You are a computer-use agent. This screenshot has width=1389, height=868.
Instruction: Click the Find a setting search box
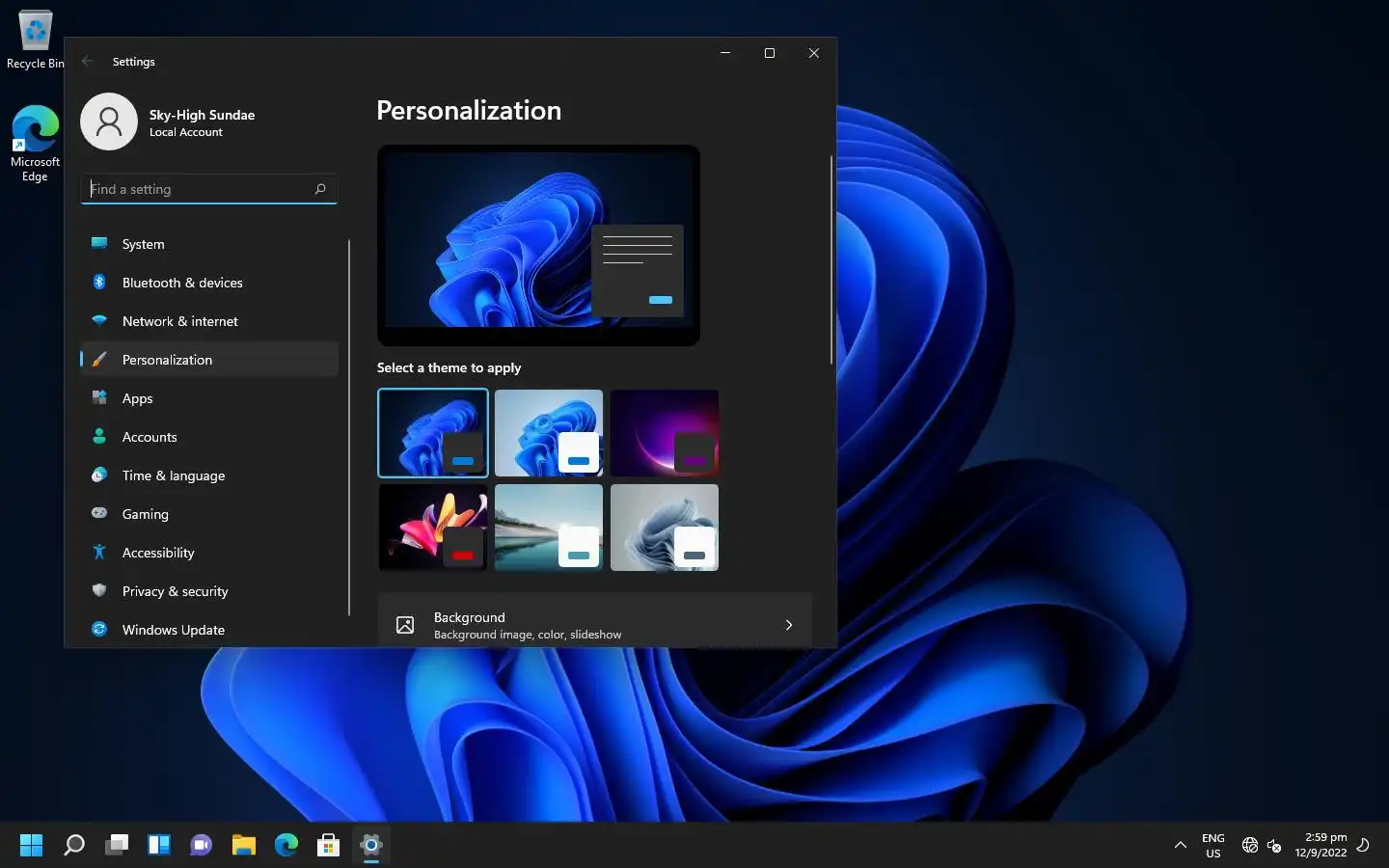(209, 189)
